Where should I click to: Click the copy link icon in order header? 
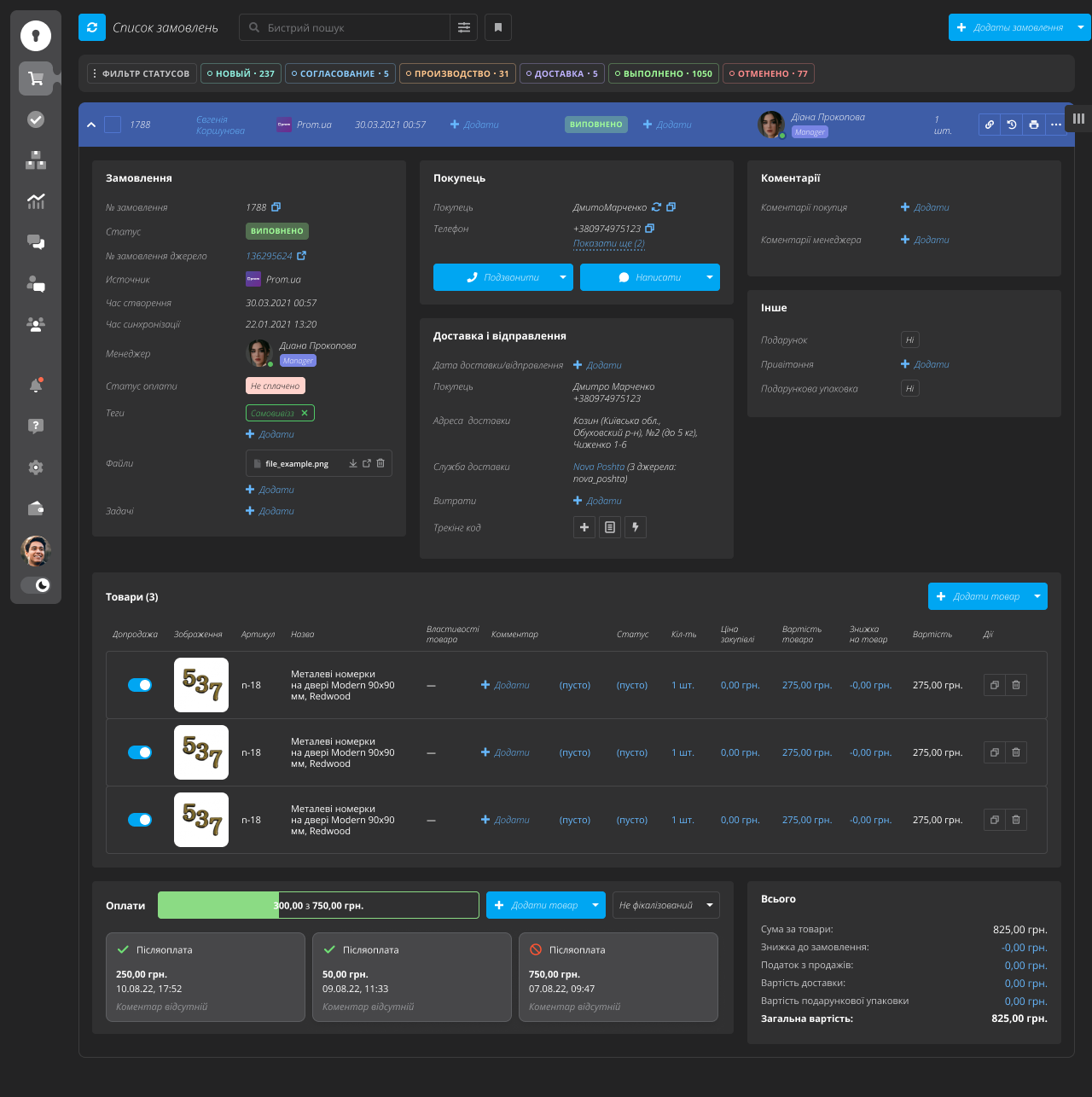[x=990, y=125]
